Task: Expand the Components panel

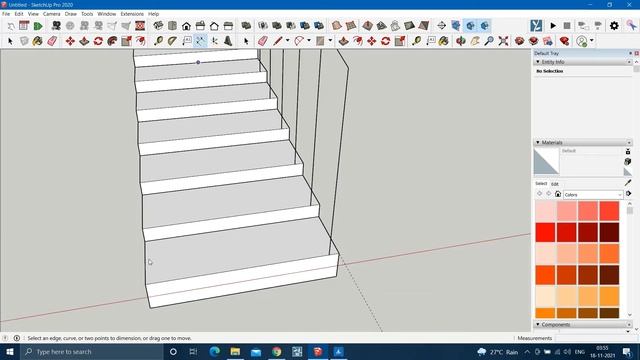Action: click(538, 324)
